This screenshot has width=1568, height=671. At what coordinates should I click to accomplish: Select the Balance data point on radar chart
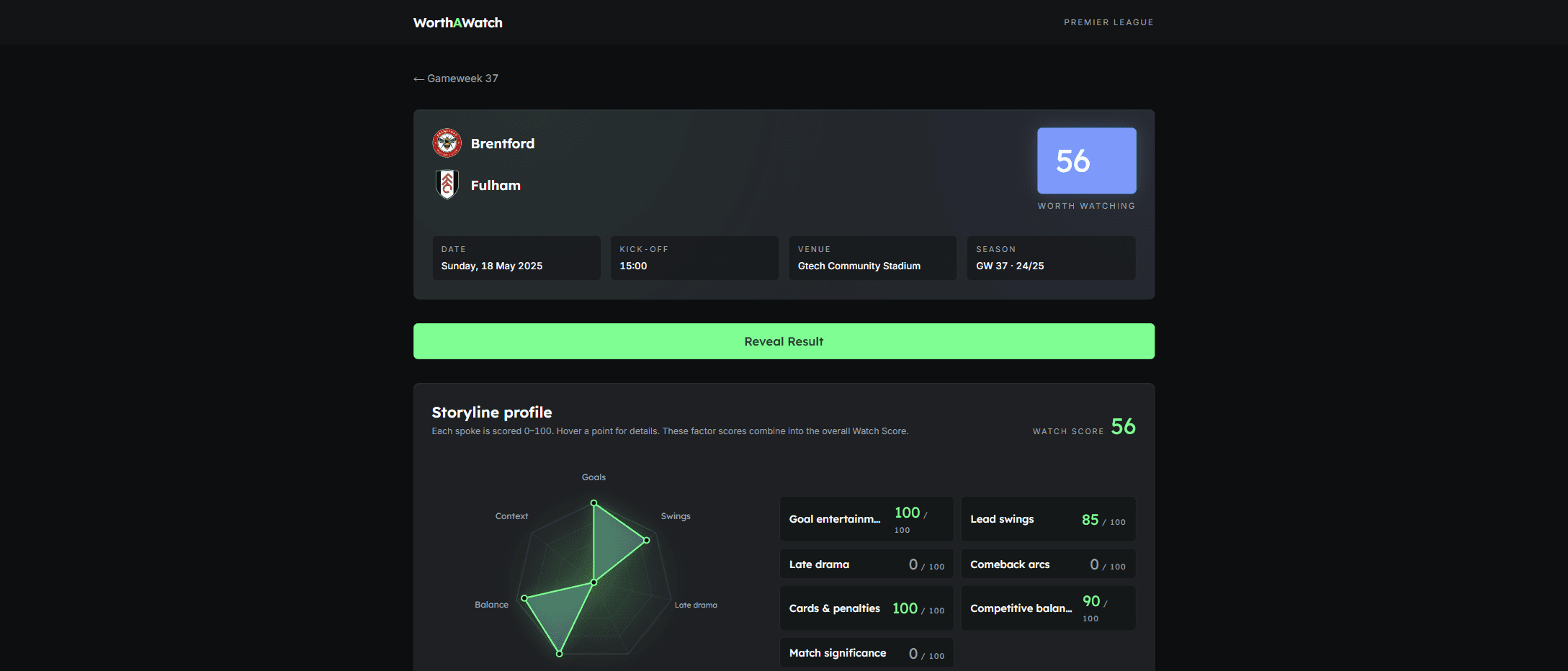coord(524,598)
